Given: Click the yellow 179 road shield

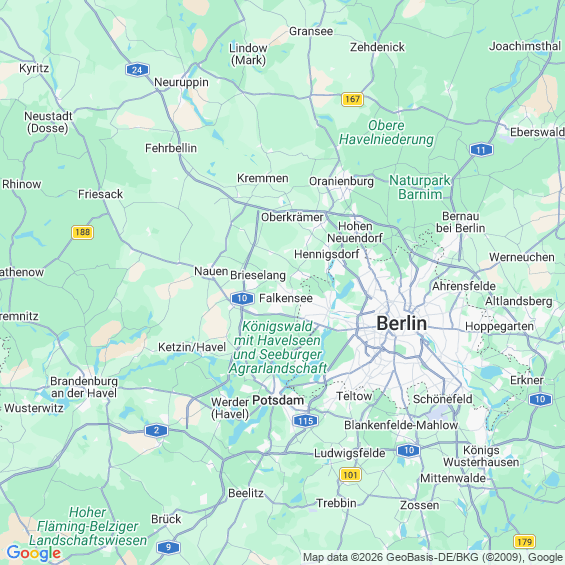Looking at the screenshot, I should tap(524, 541).
